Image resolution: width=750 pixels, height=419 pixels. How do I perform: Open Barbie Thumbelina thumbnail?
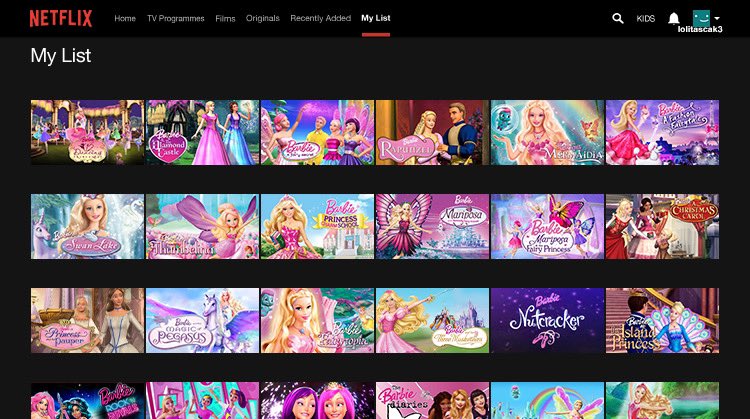(202, 226)
